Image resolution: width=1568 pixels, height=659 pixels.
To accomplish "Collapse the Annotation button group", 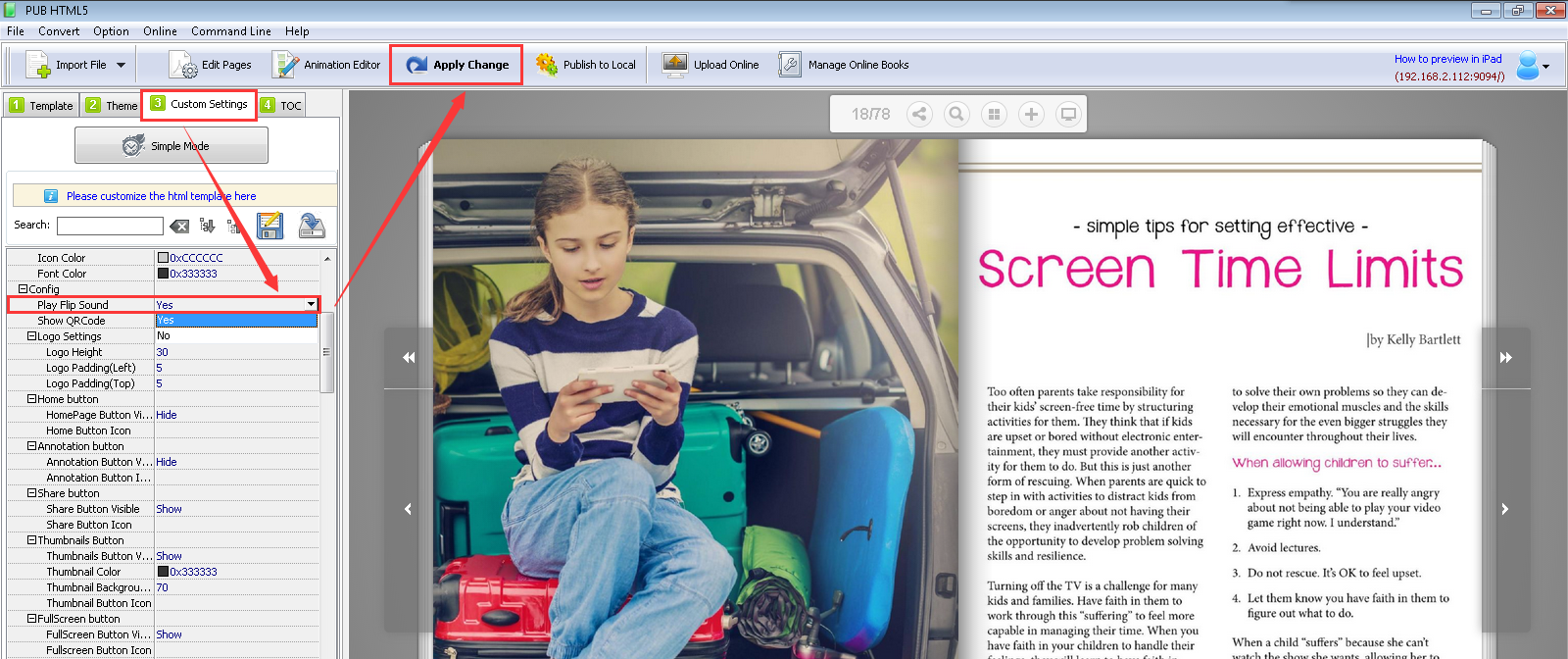I will pyautogui.click(x=31, y=446).
